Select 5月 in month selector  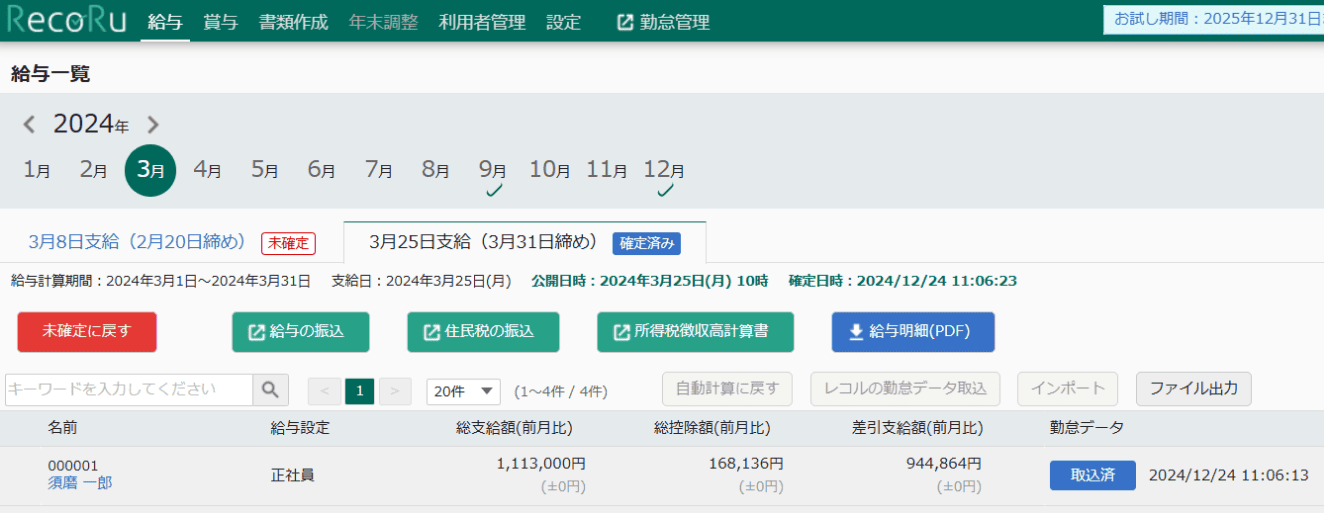[x=264, y=170]
